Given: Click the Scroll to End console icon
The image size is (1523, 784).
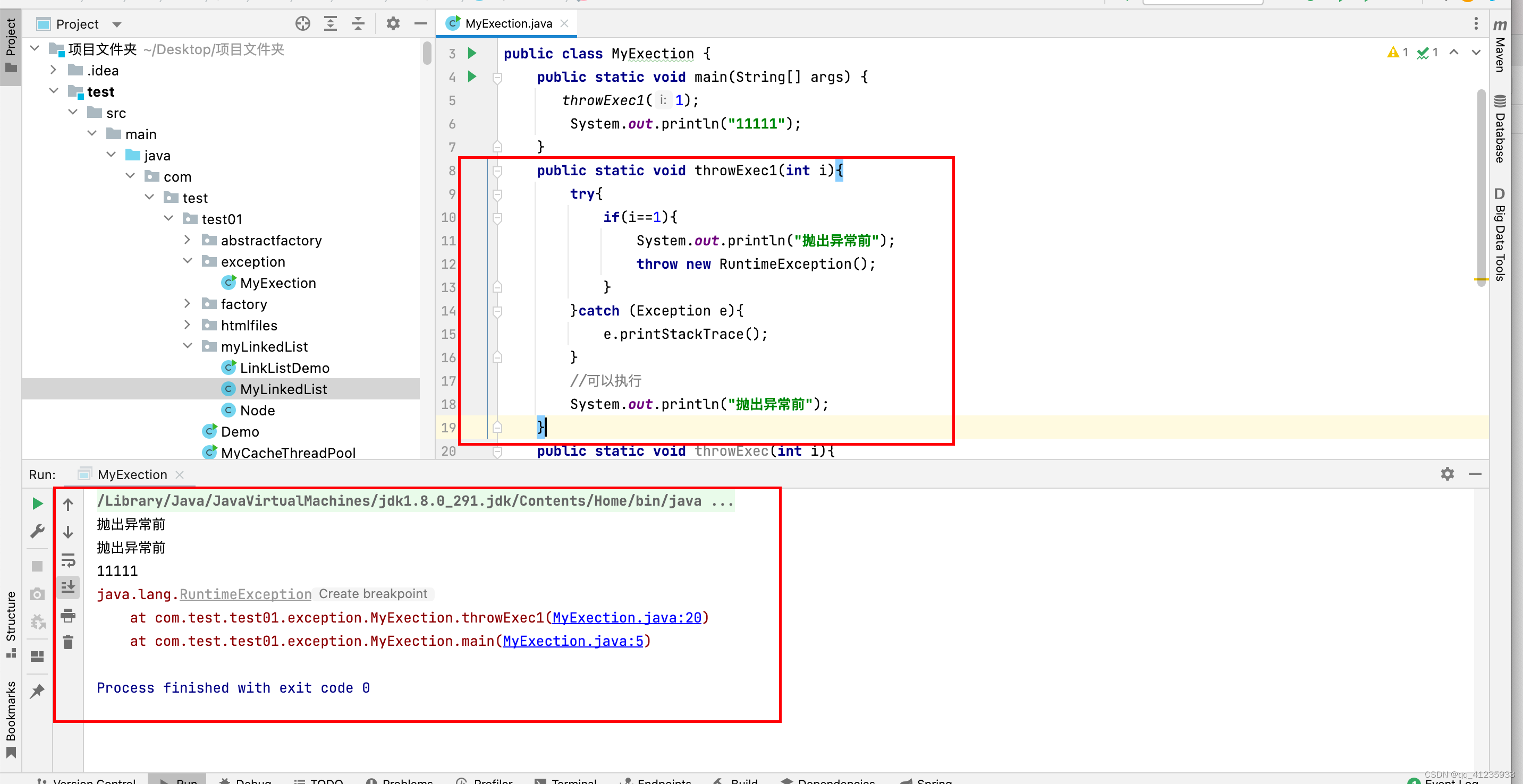Looking at the screenshot, I should (68, 586).
